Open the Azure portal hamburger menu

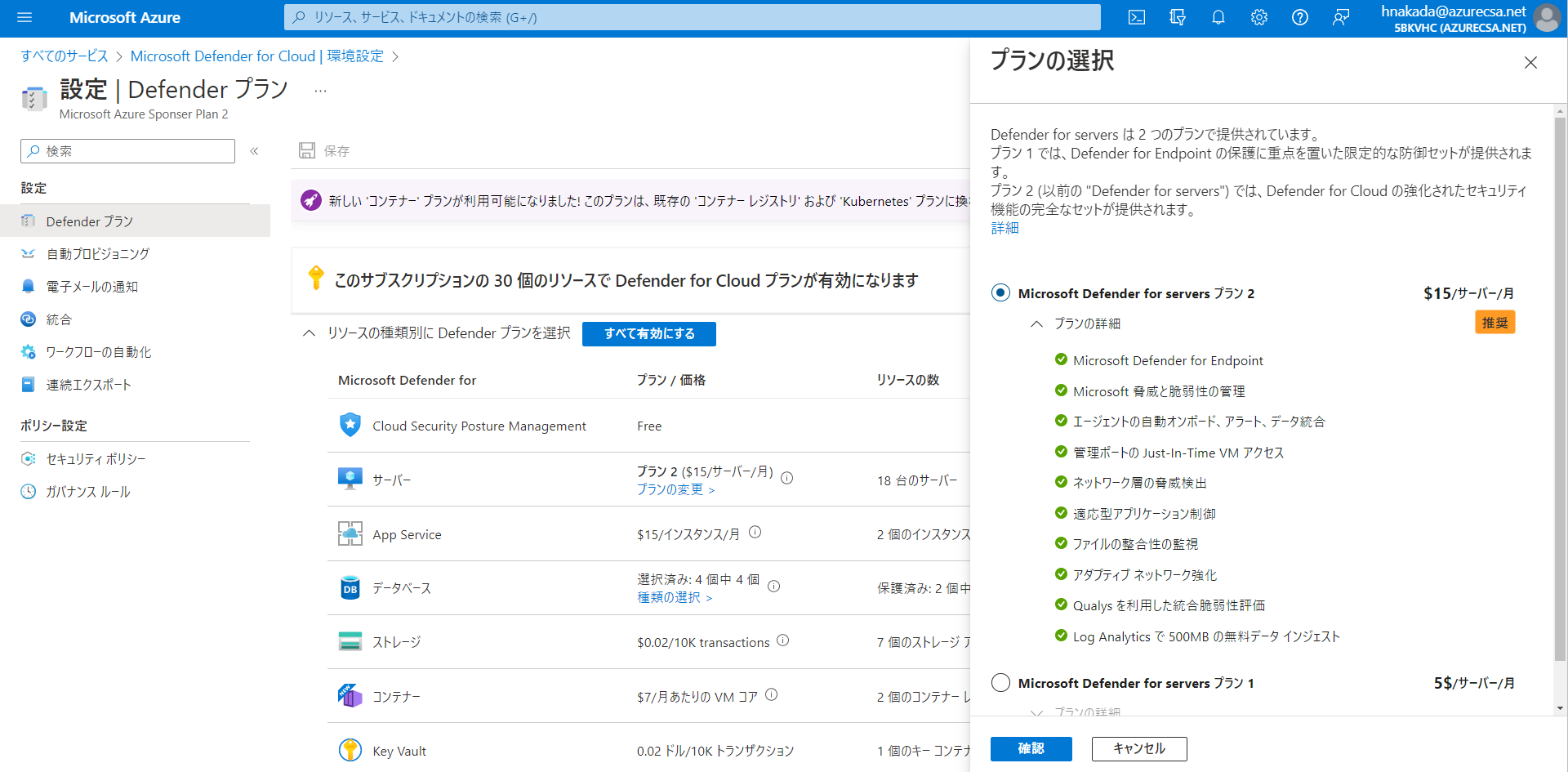[24, 17]
